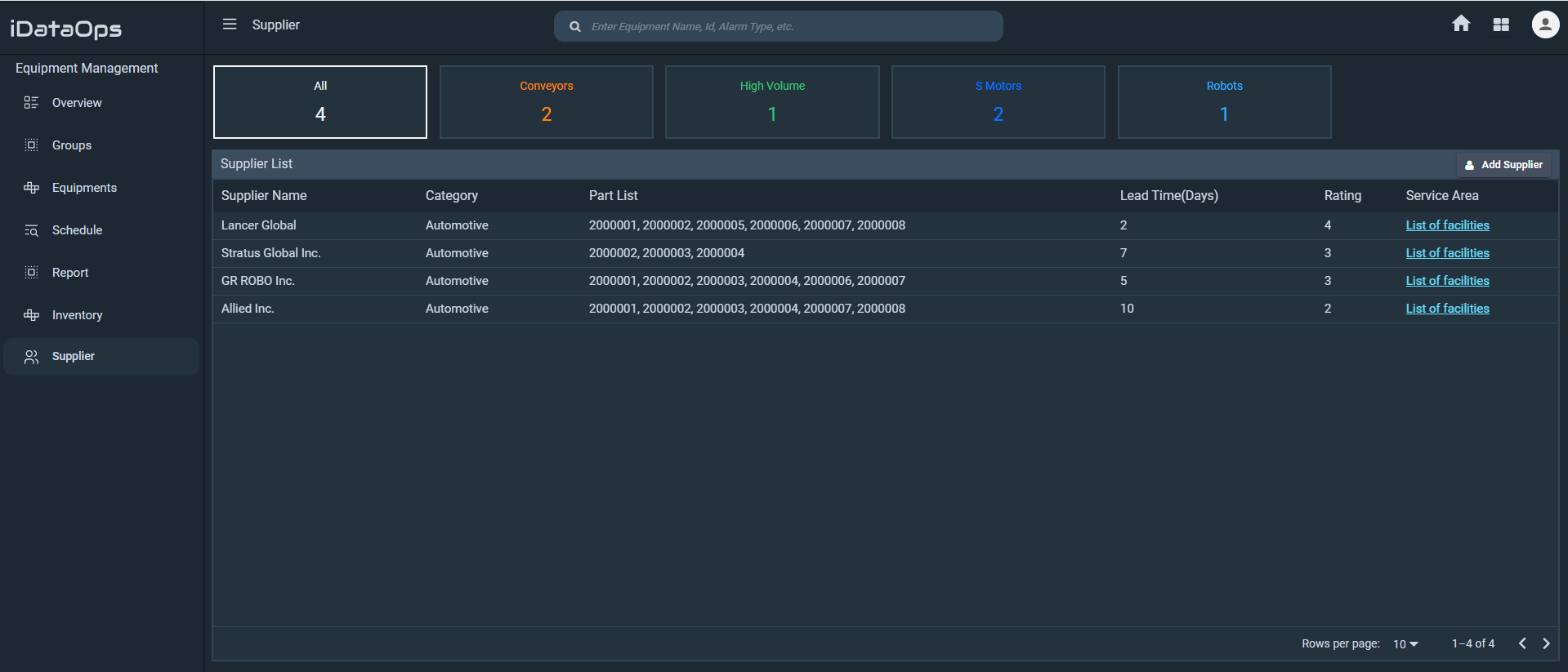The height and width of the screenshot is (672, 1568).
Task: Click the Schedule sidebar icon
Action: 31,230
